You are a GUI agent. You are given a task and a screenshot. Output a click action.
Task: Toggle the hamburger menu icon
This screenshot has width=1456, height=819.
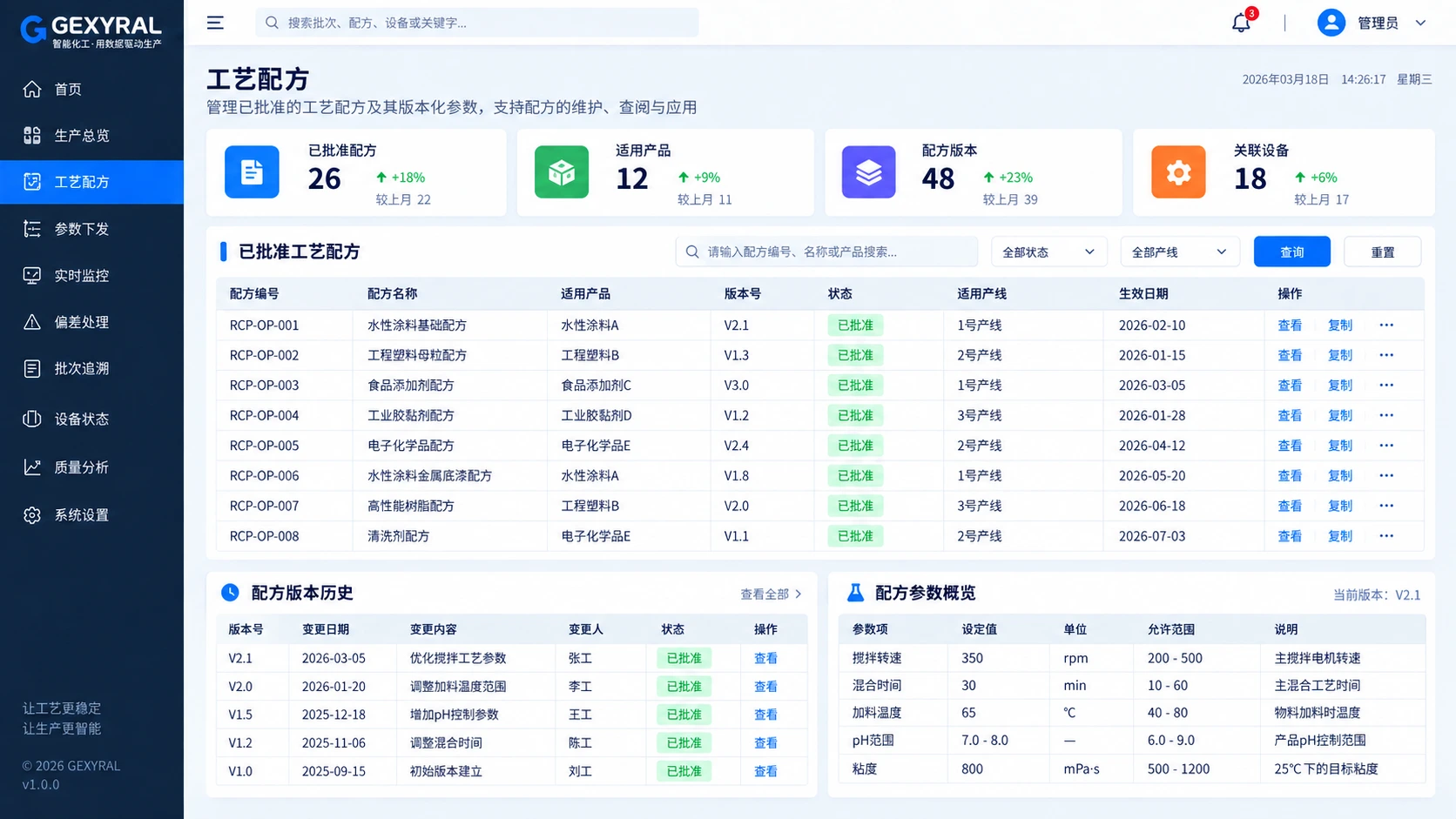tap(215, 23)
